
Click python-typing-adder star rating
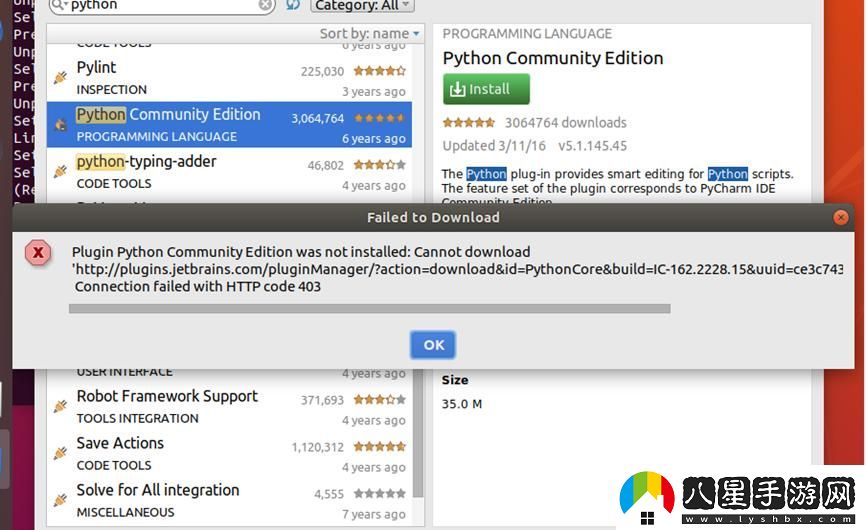[x=379, y=165]
